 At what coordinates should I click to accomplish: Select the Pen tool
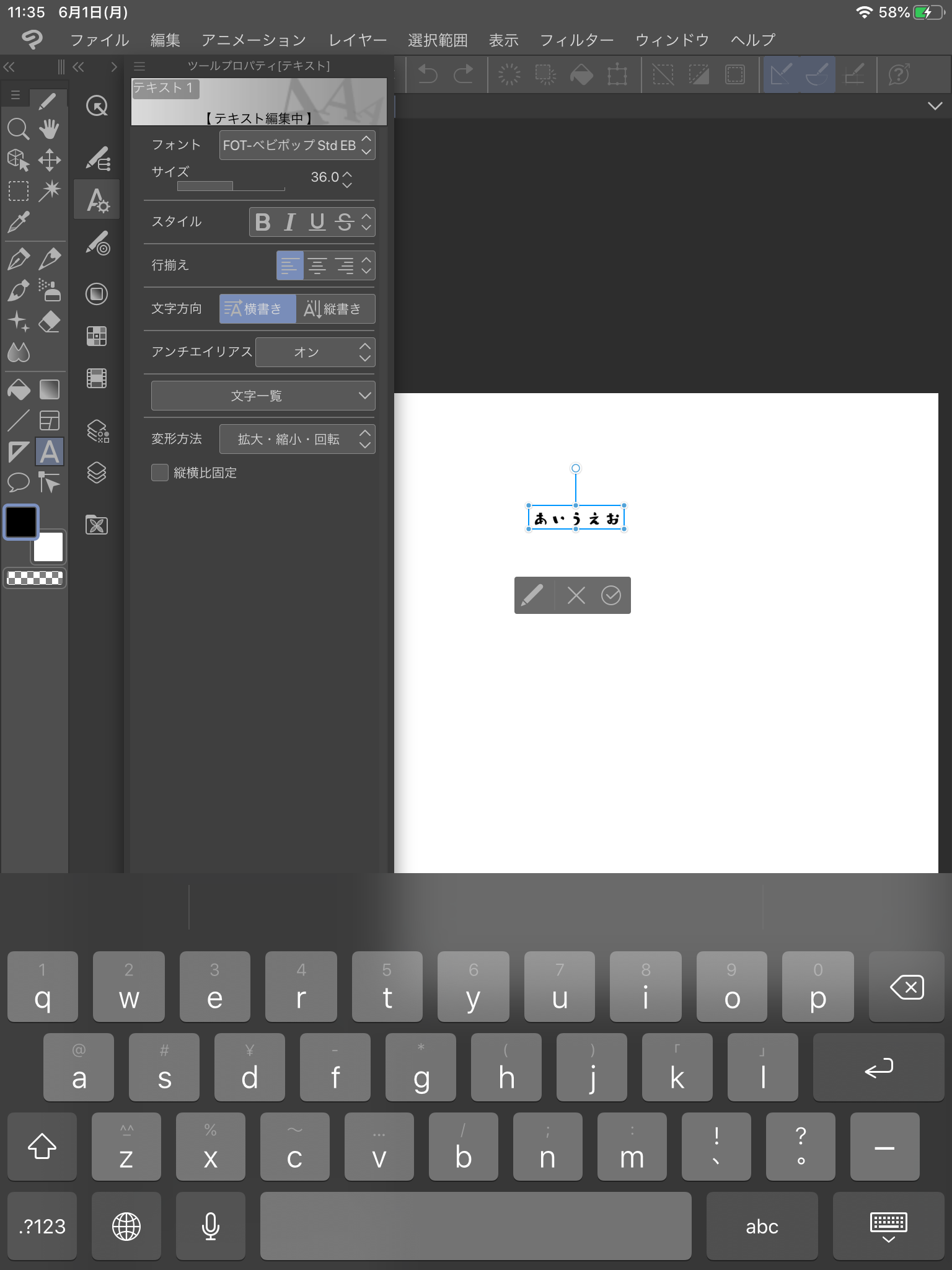(x=18, y=259)
